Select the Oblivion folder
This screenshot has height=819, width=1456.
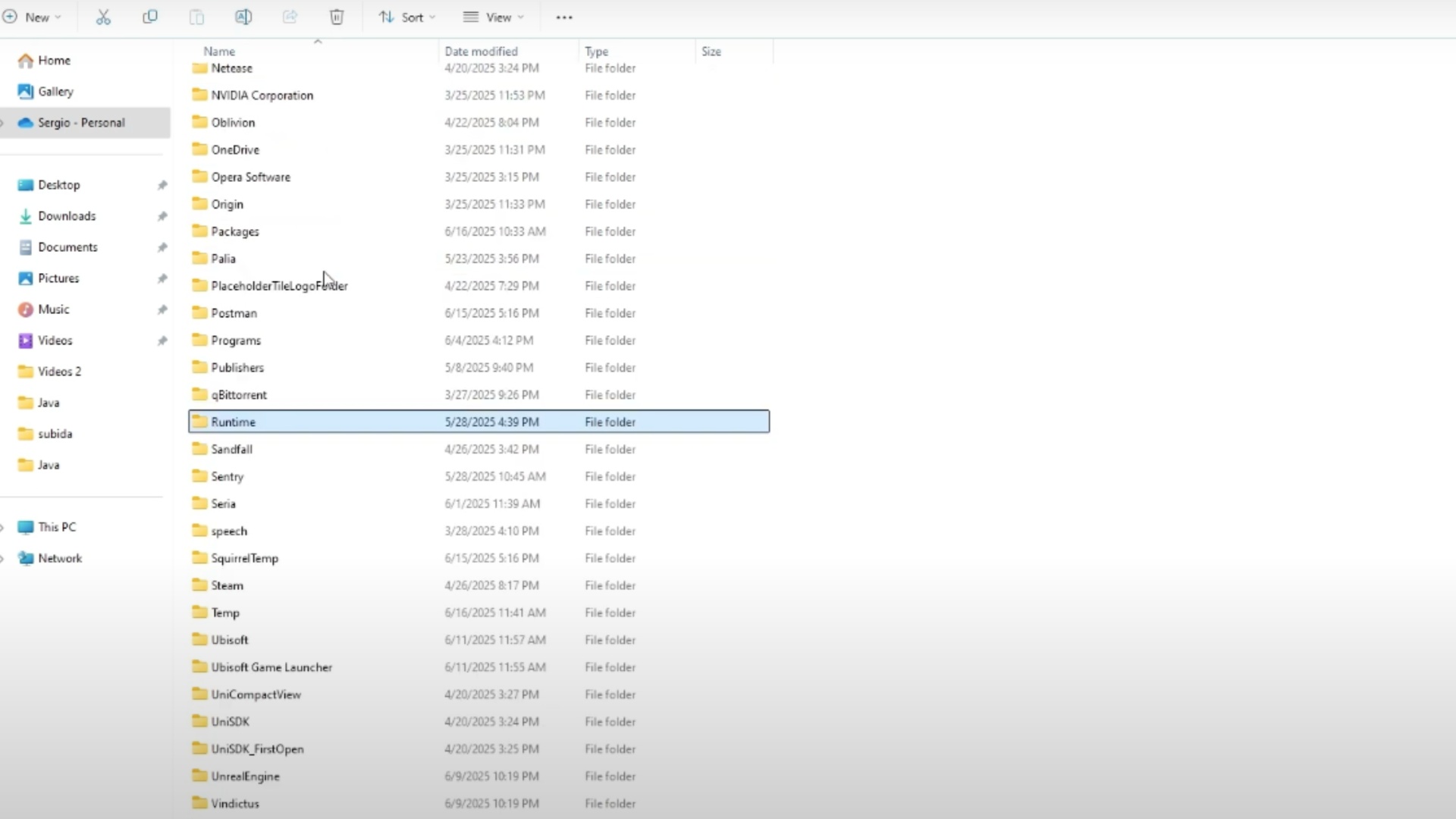(x=479, y=122)
